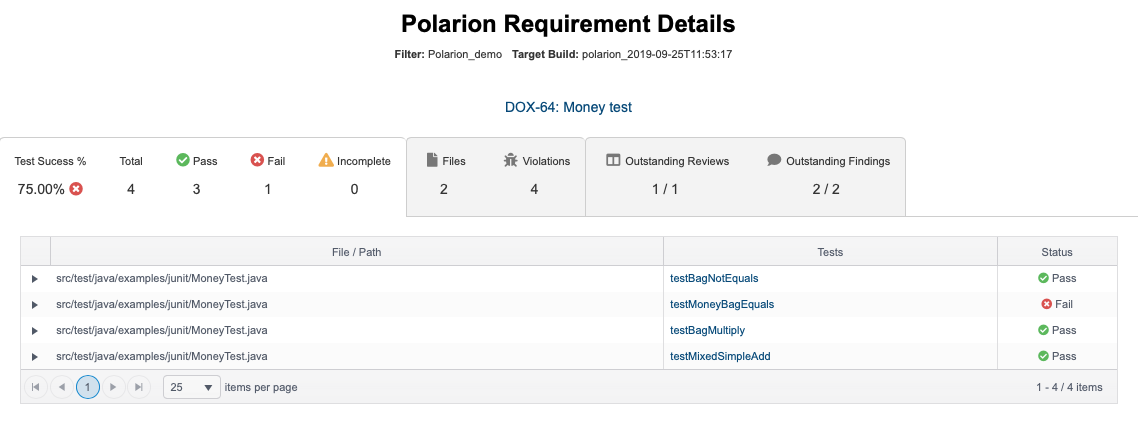Click the MoneyTest.java path in testMixedSimpleAdd row
Viewport: 1138px width, 424px height.
pos(162,356)
